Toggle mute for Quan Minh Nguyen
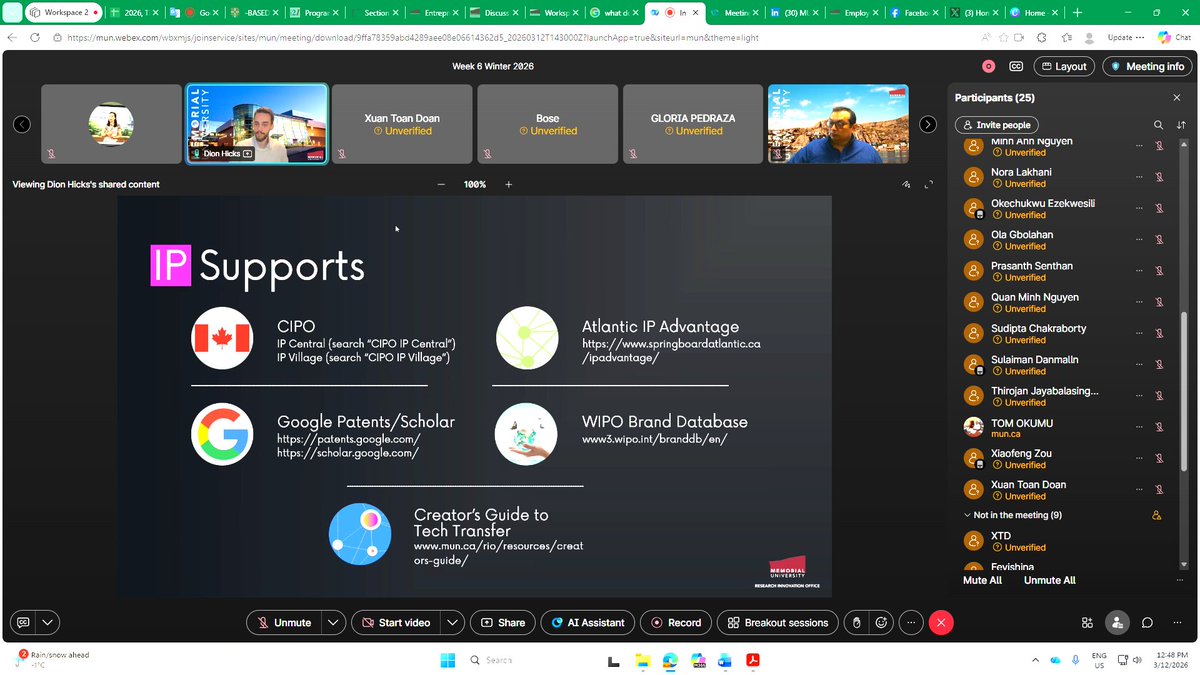 pos(1159,302)
